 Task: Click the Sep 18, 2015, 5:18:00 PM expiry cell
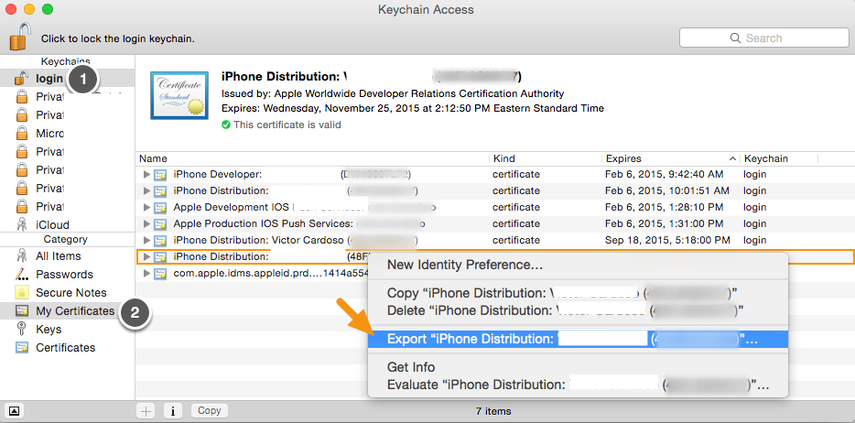[667, 240]
